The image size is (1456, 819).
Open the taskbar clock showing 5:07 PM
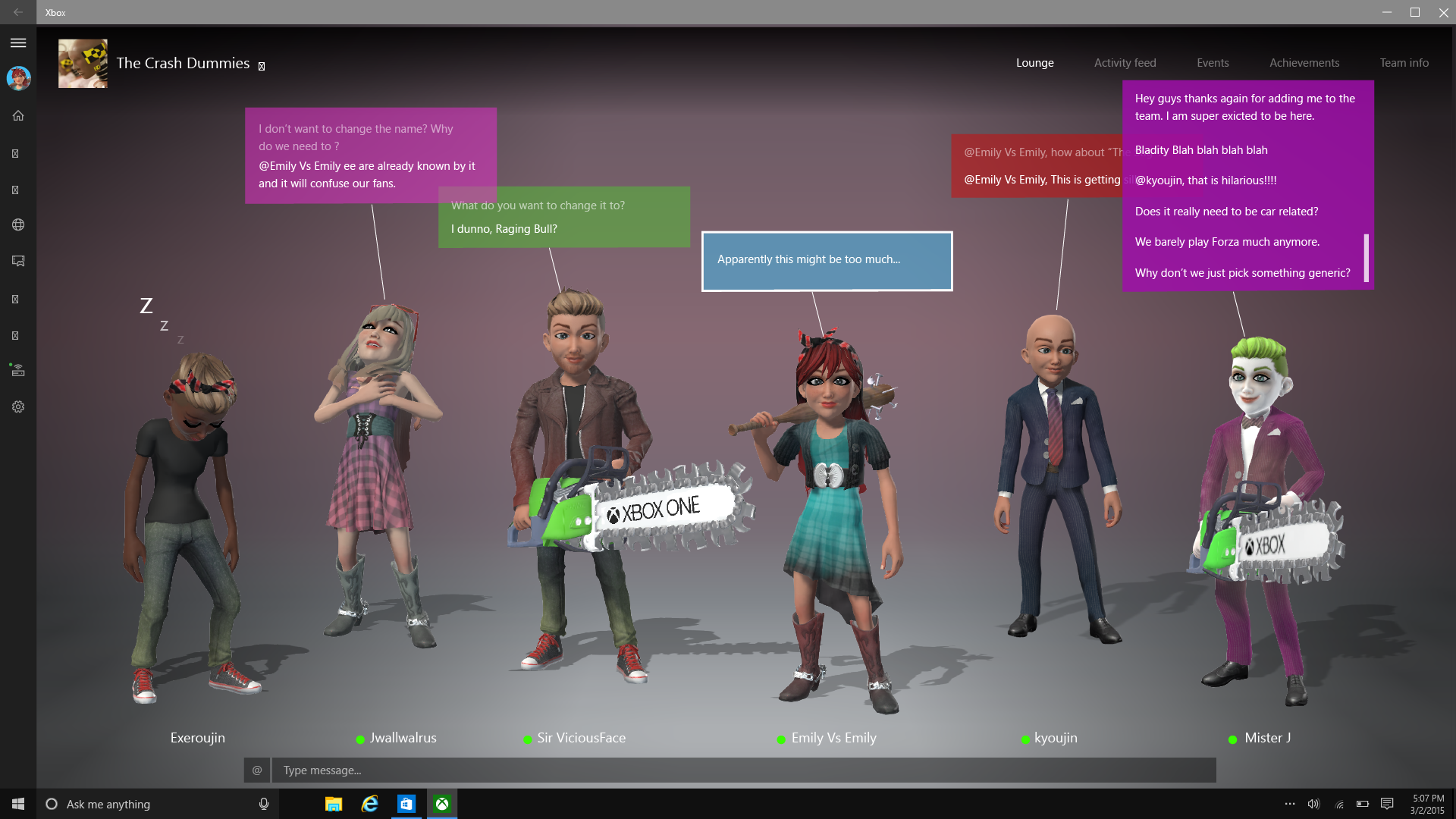pos(1427,804)
